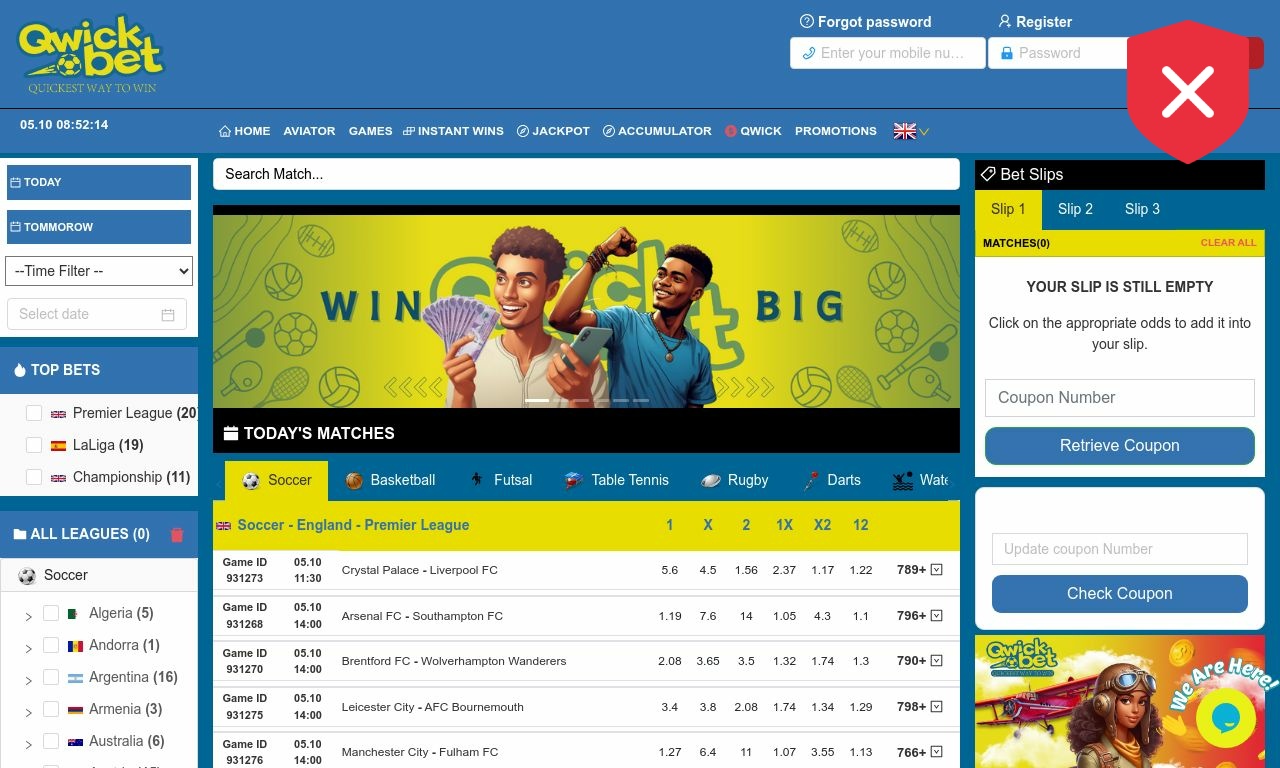Screen dimensions: 1280x768
Task: Click the Search Match input field
Action: (586, 174)
